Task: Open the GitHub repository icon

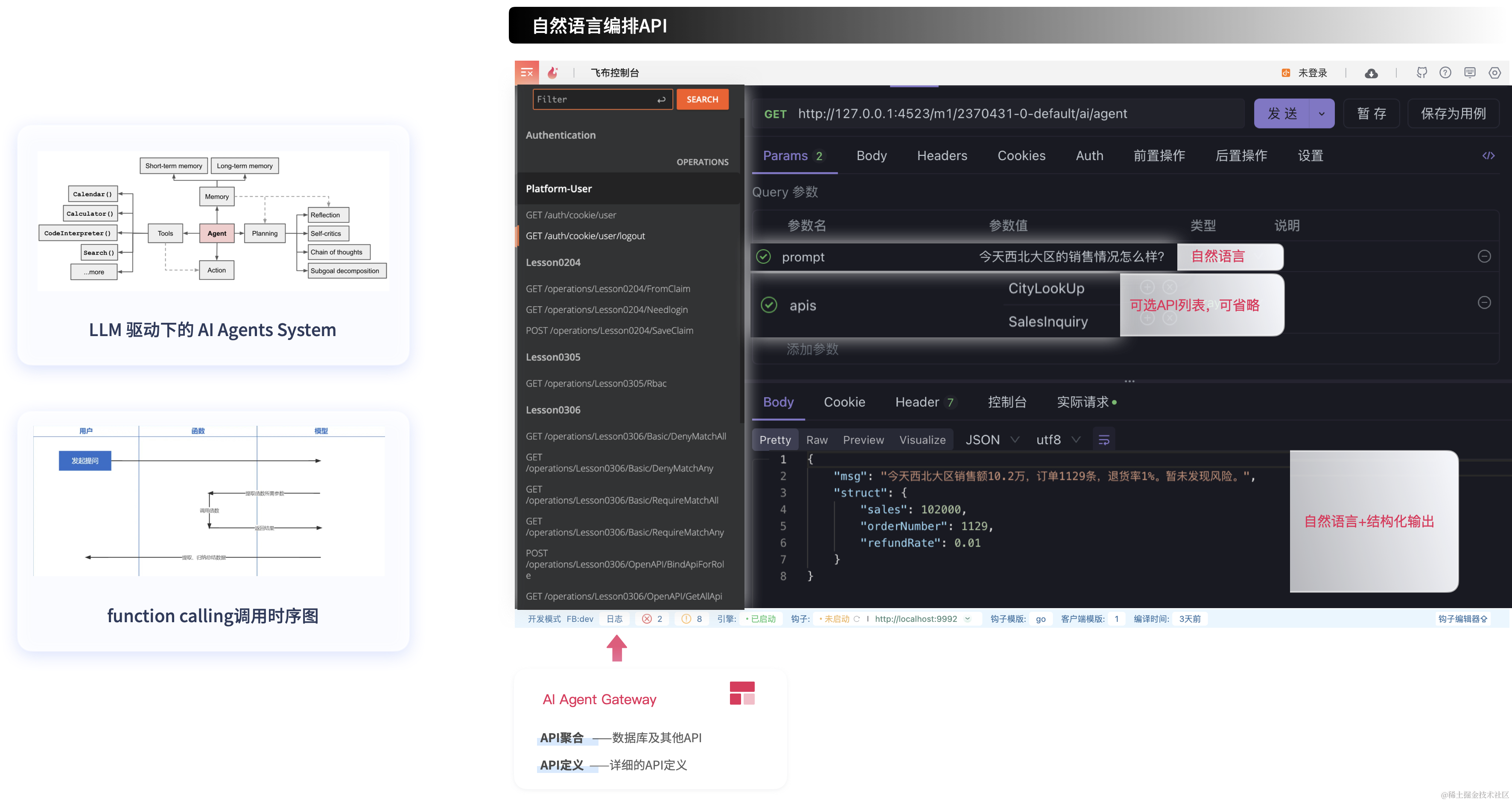Action: pyautogui.click(x=1422, y=72)
